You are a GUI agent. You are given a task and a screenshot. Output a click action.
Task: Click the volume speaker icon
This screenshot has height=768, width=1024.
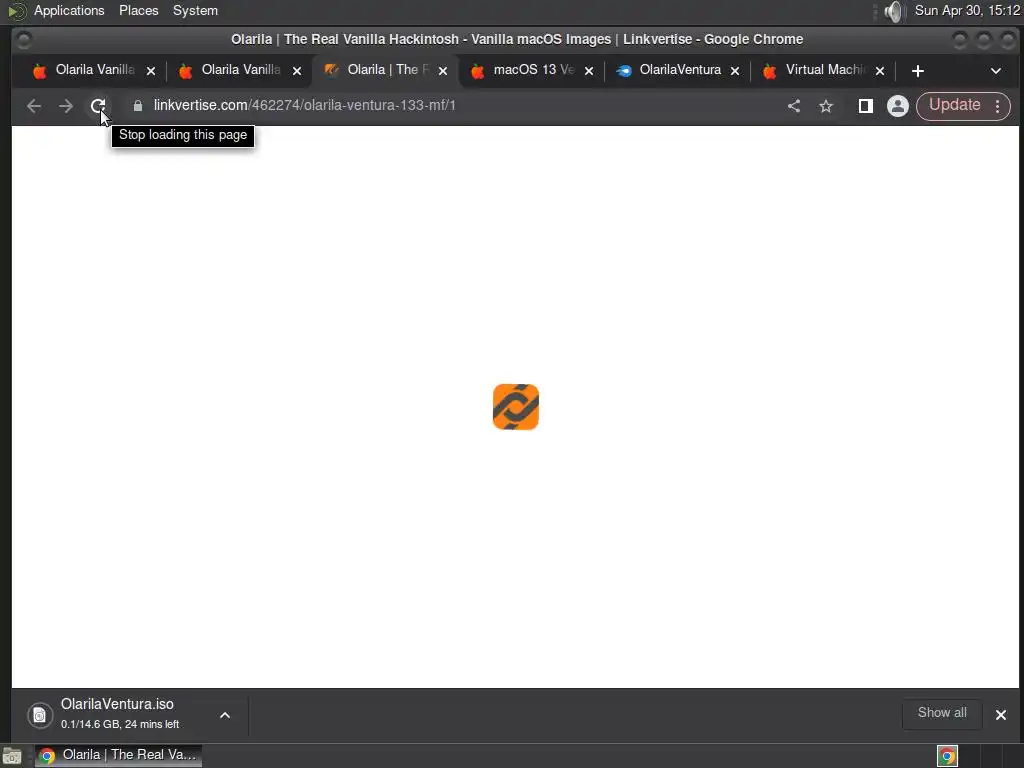[x=893, y=11]
